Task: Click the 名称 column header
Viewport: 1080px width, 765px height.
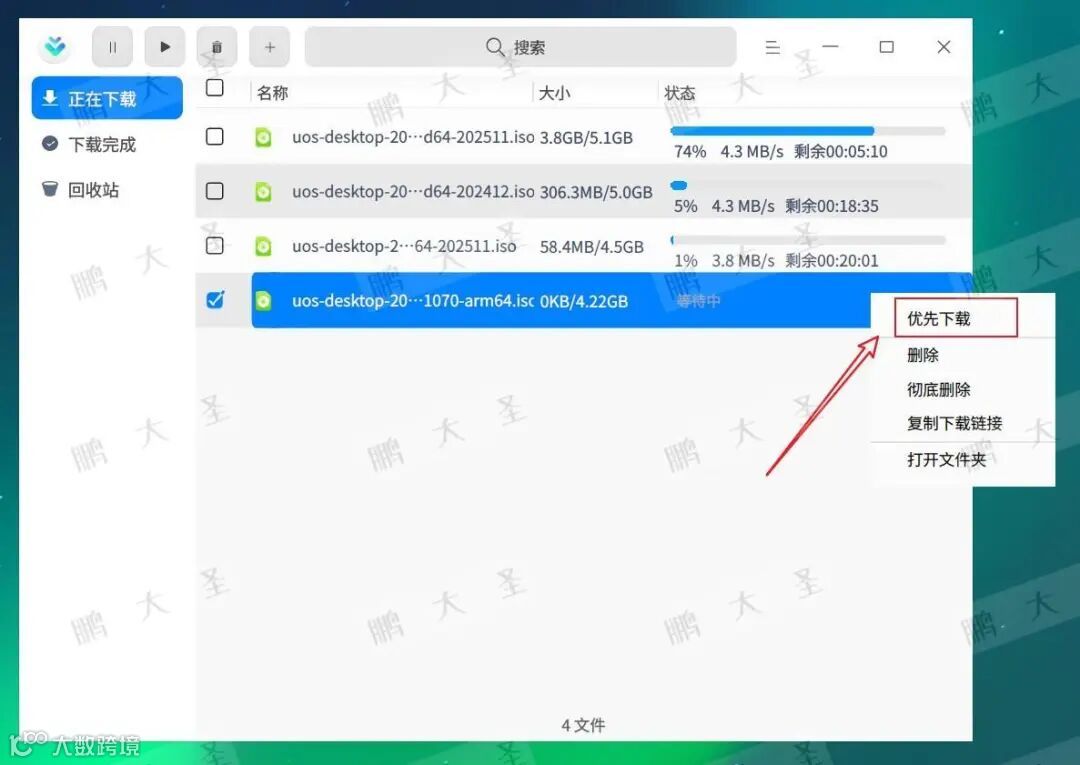Action: pyautogui.click(x=272, y=93)
